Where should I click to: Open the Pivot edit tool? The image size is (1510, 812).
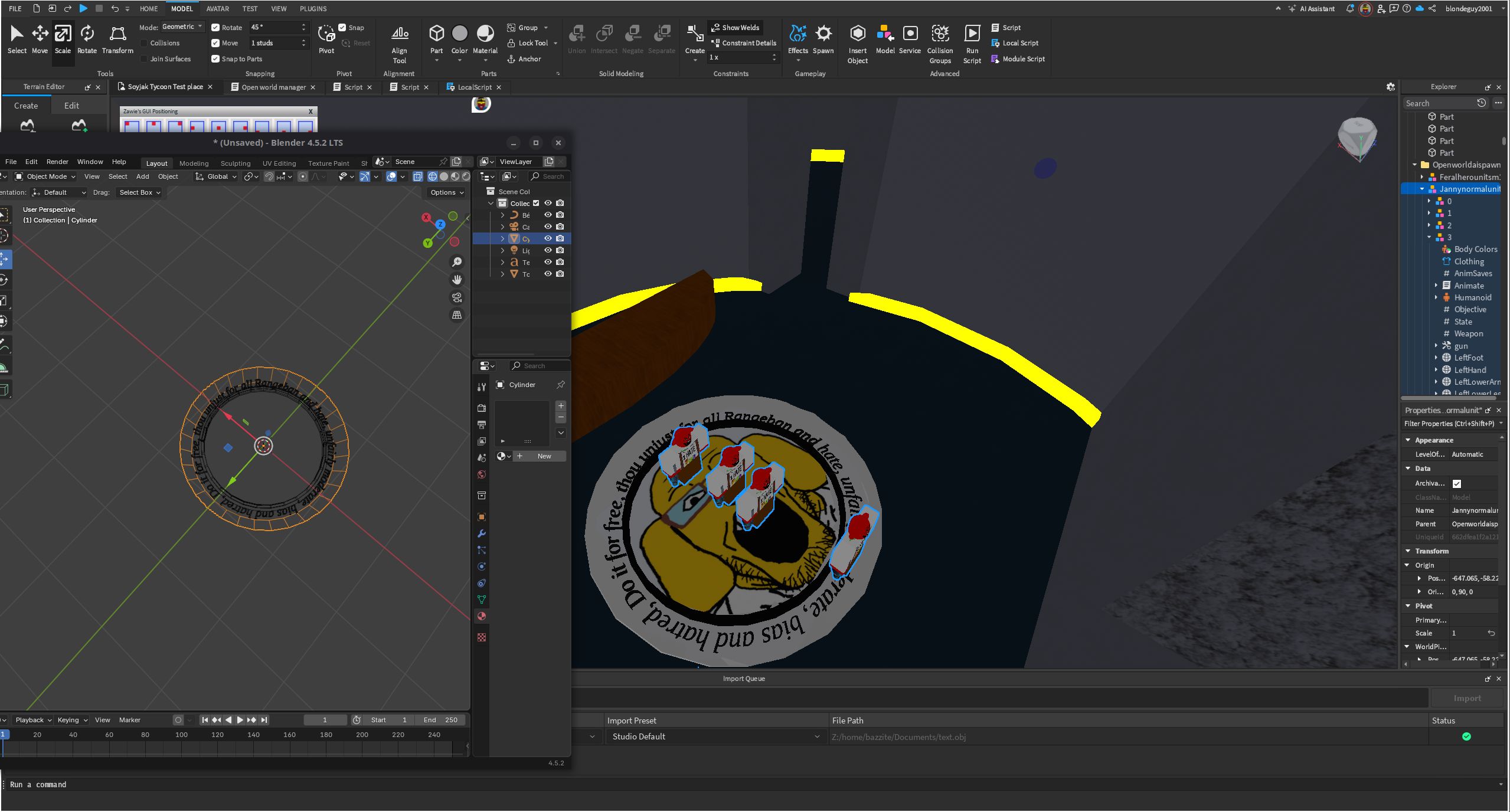326,39
